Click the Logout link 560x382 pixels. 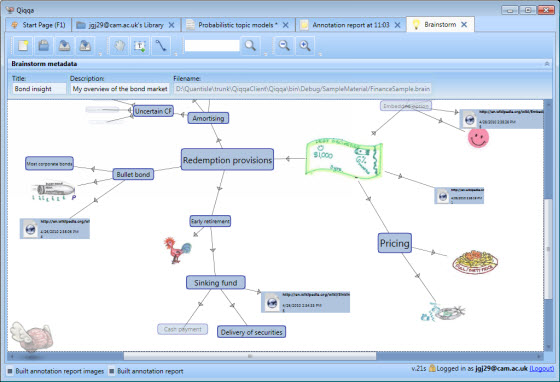click(541, 368)
